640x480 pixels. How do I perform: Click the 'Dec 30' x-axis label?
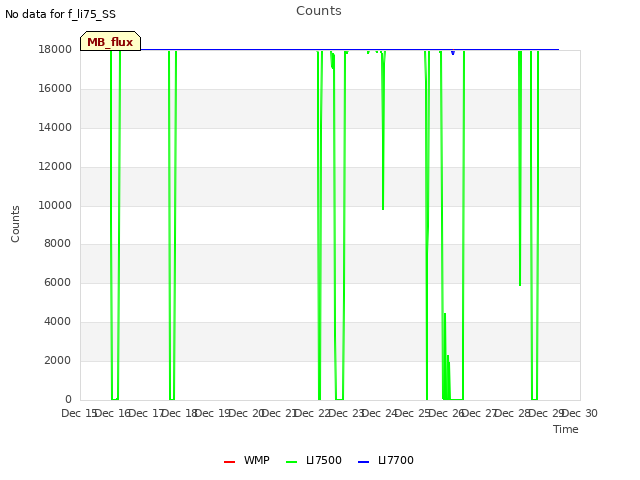(581, 413)
